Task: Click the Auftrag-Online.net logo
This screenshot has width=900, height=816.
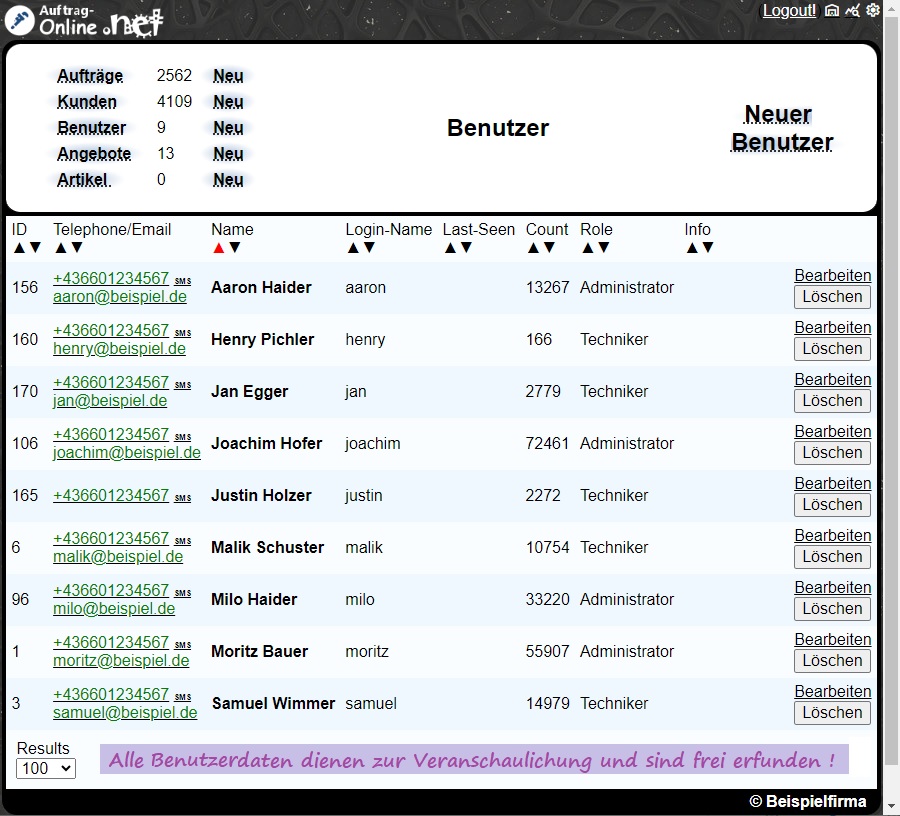Action: pos(84,19)
